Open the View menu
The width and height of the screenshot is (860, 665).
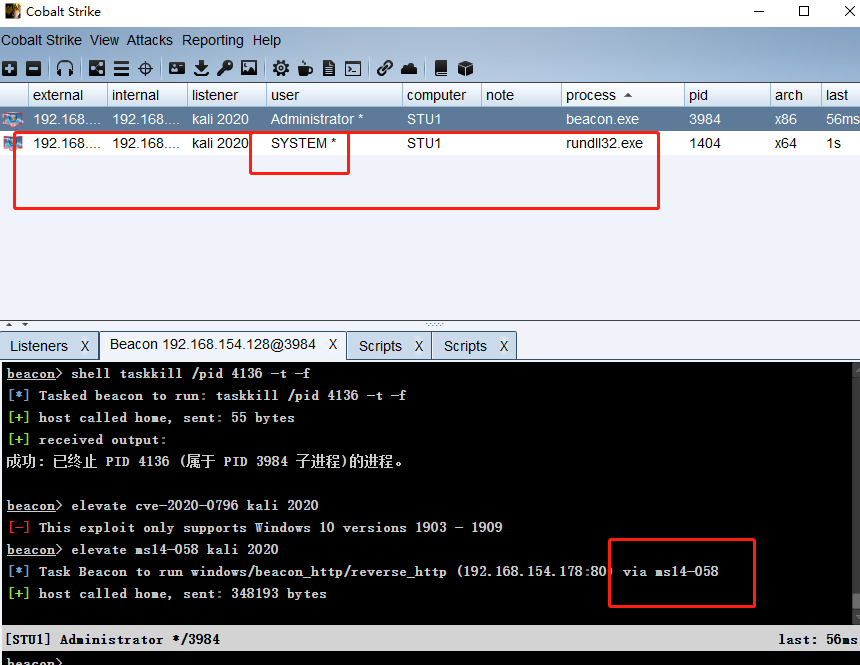[104, 40]
